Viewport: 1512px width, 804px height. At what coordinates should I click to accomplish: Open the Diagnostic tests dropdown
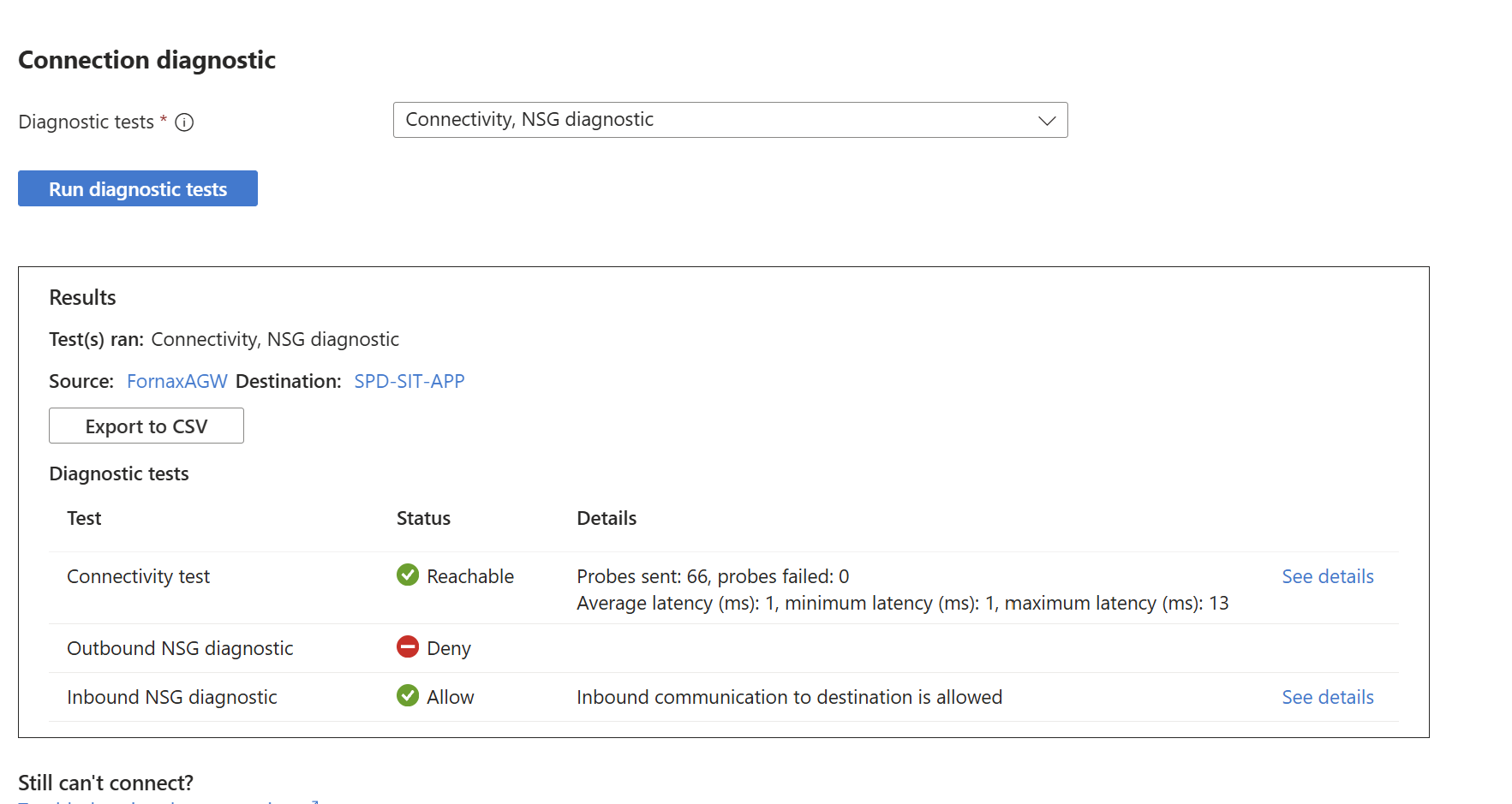(x=730, y=120)
